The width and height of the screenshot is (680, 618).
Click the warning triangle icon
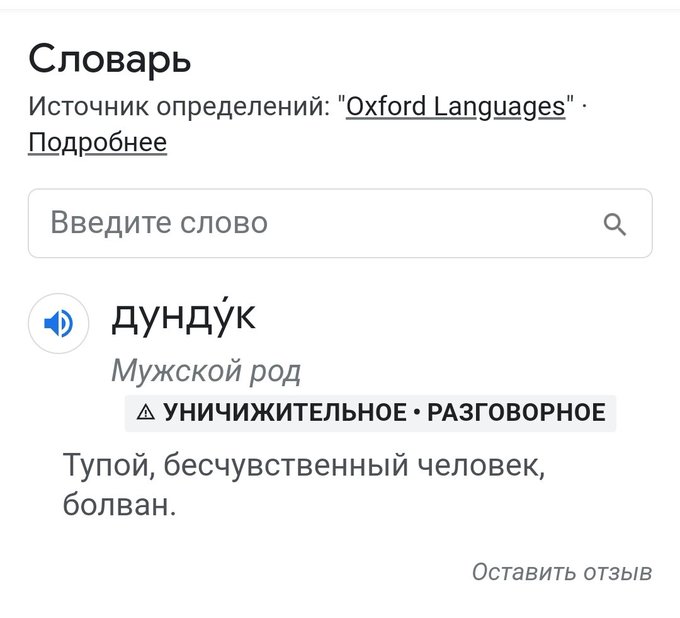[x=145, y=412]
